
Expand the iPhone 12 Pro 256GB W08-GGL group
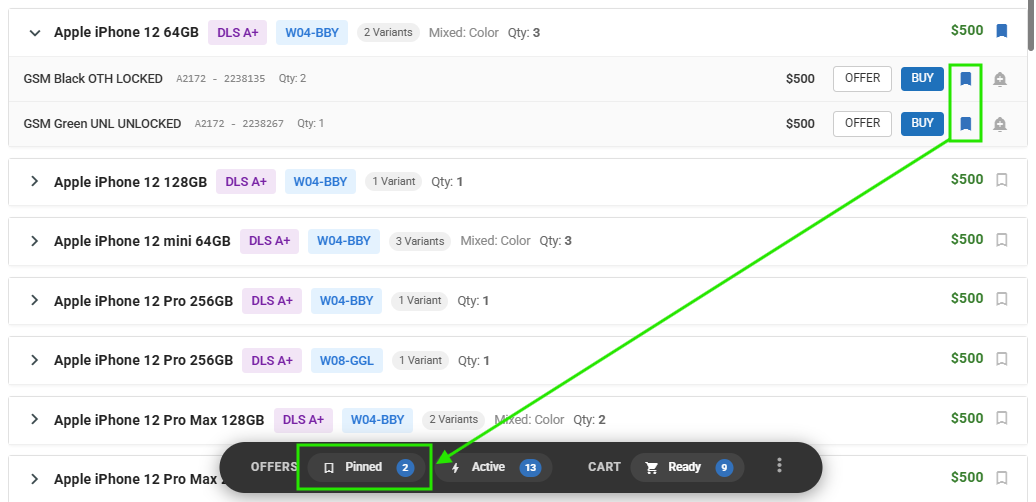point(35,360)
